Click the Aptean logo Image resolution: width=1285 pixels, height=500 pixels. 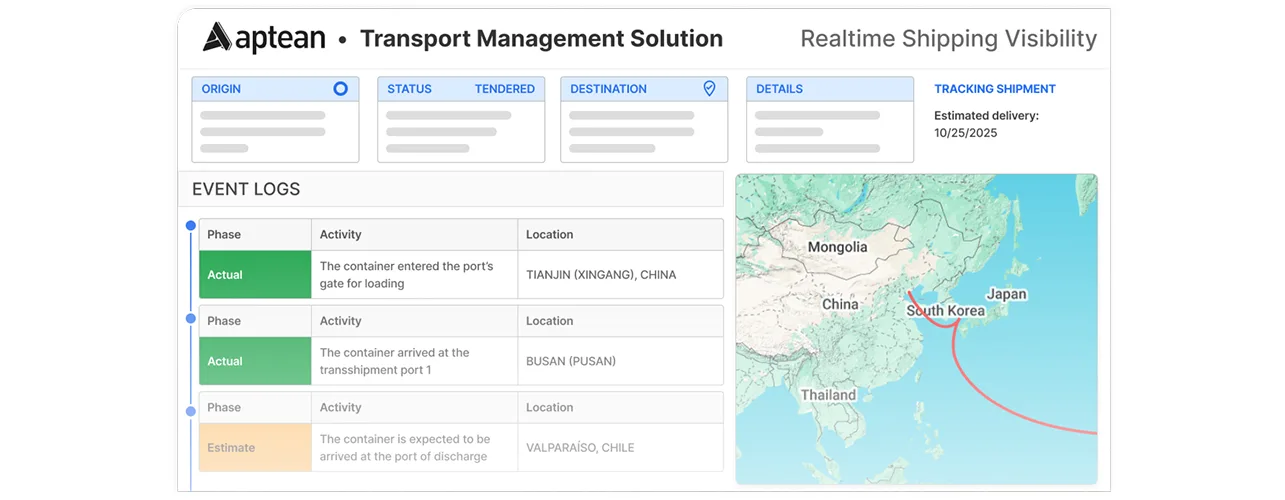[264, 38]
